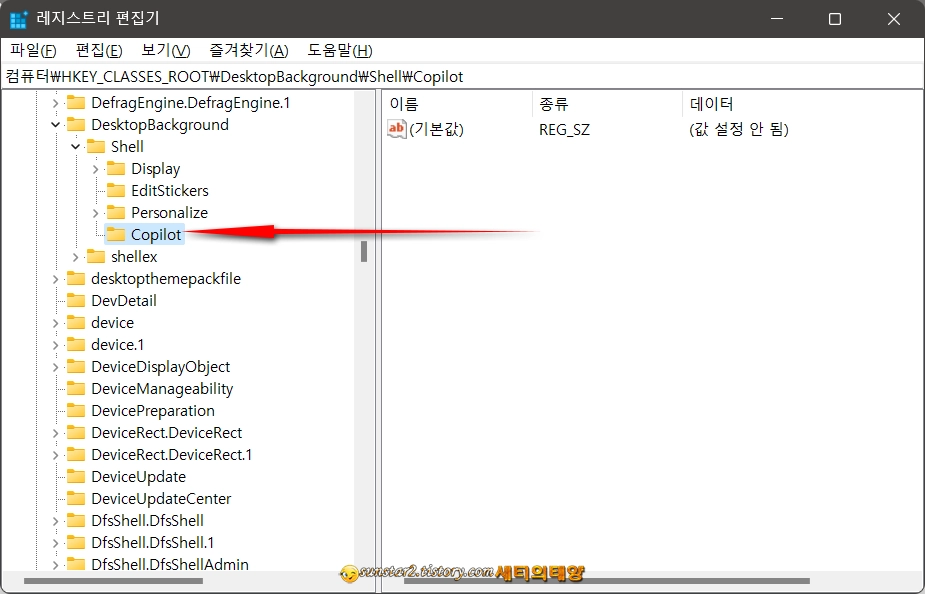Expand the Personalize key
The width and height of the screenshot is (925, 594).
[96, 213]
